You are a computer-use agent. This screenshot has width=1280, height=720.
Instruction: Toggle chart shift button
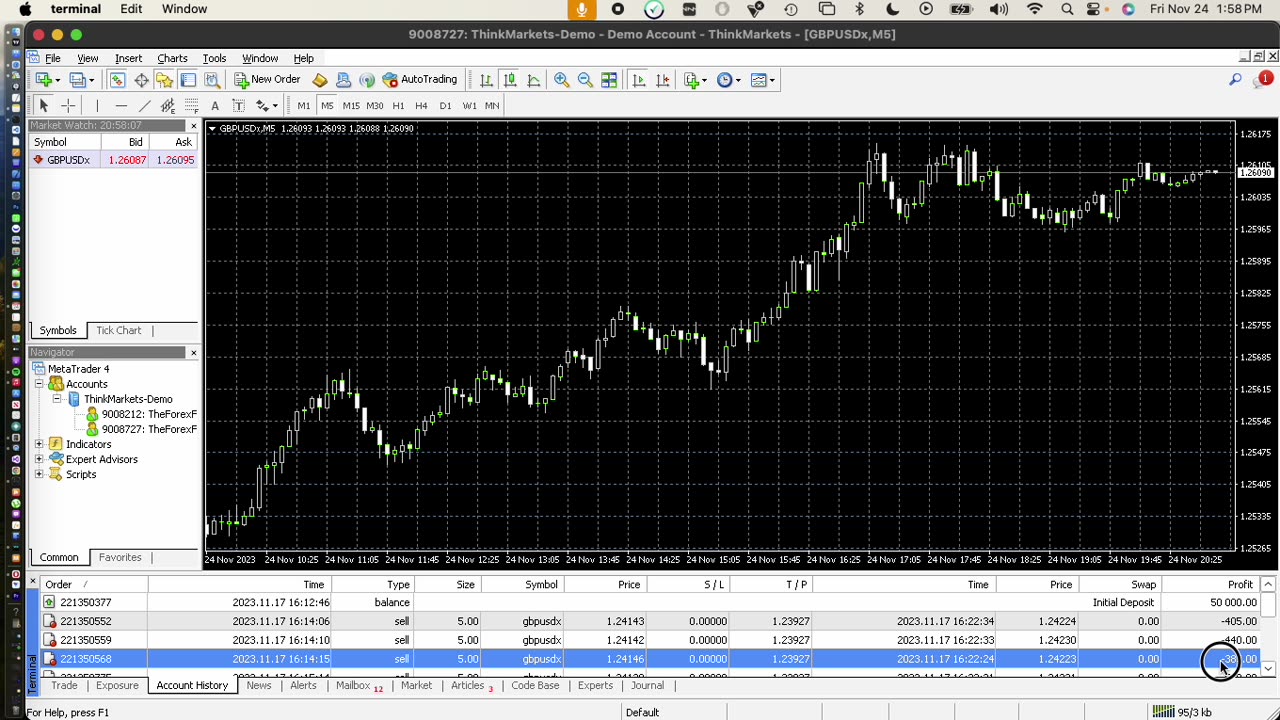coord(661,80)
